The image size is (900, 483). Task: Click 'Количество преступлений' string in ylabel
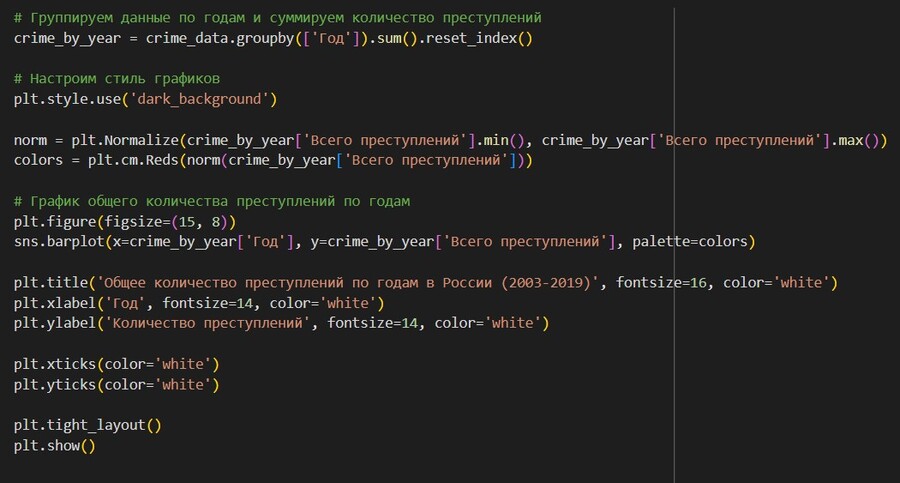tap(207, 323)
